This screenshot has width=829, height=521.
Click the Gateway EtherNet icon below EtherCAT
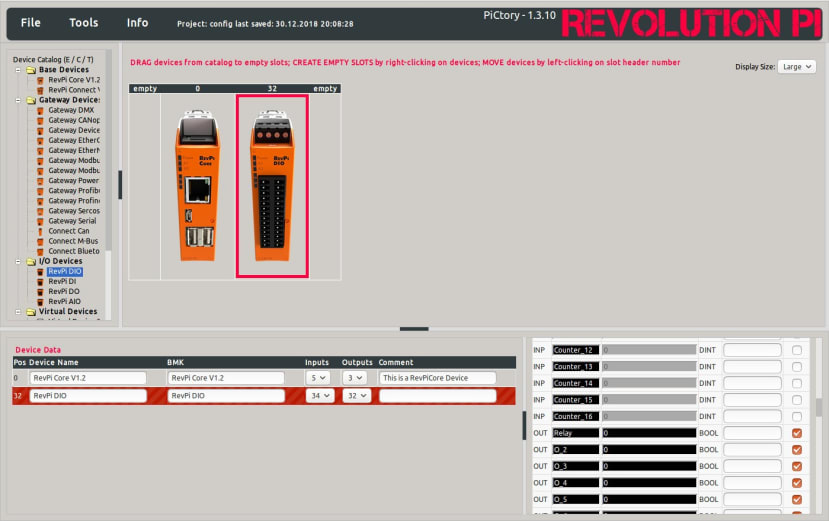40,150
